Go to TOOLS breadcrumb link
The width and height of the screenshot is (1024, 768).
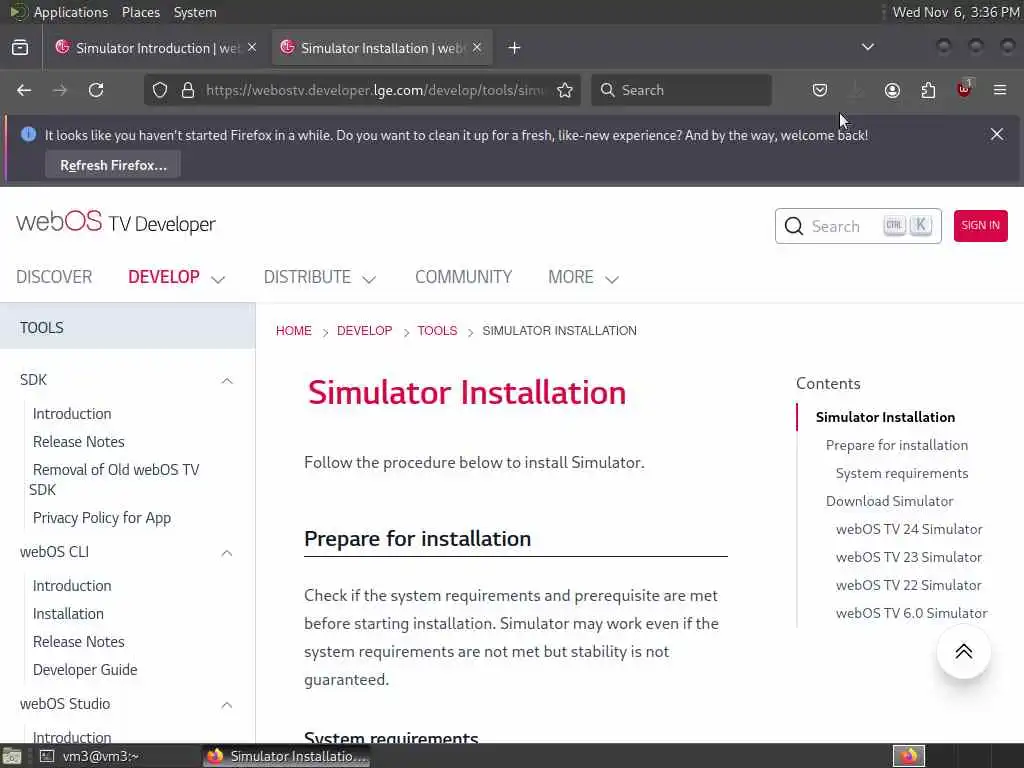tap(437, 330)
